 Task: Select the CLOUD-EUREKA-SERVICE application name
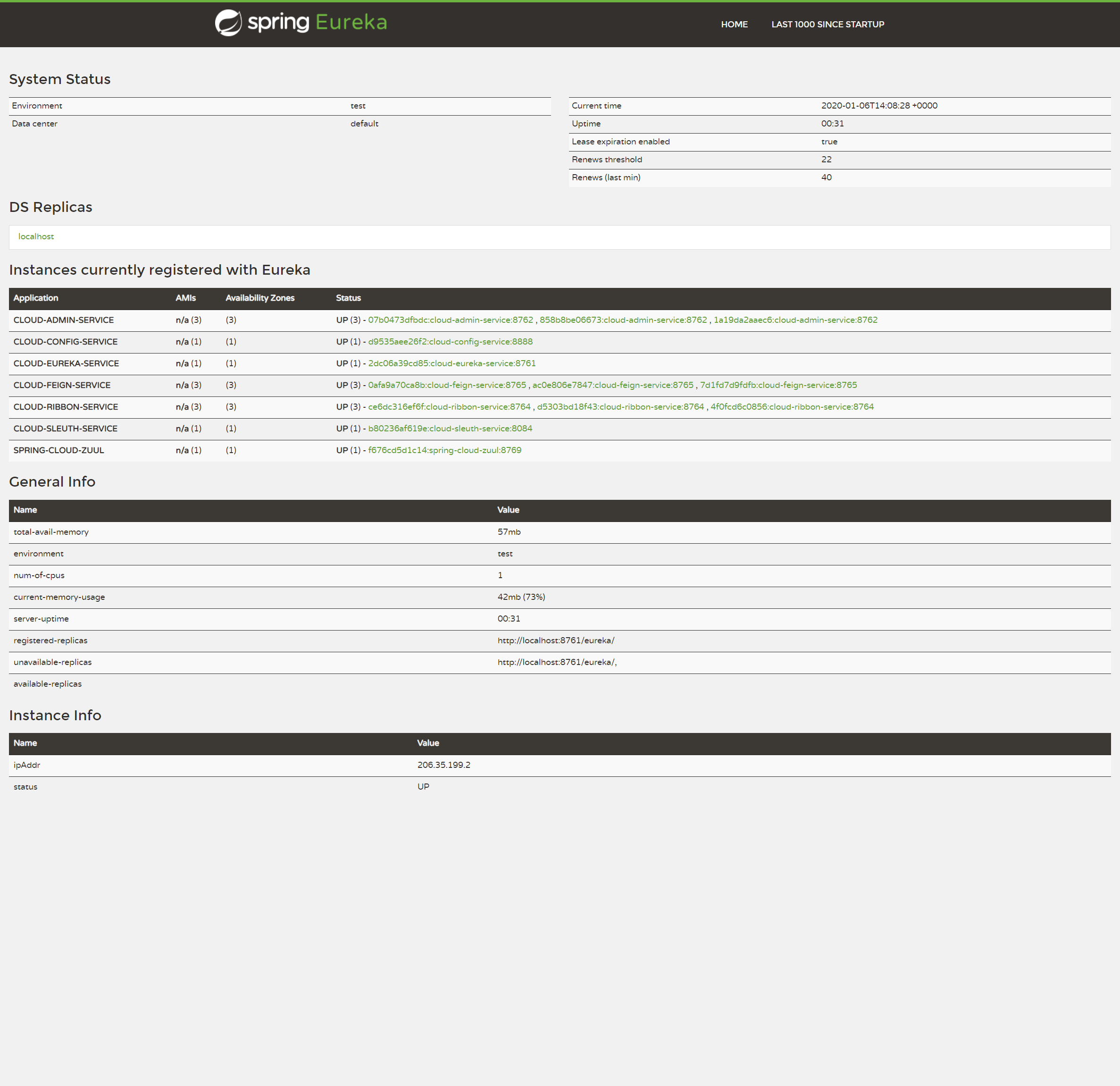pyautogui.click(x=67, y=363)
